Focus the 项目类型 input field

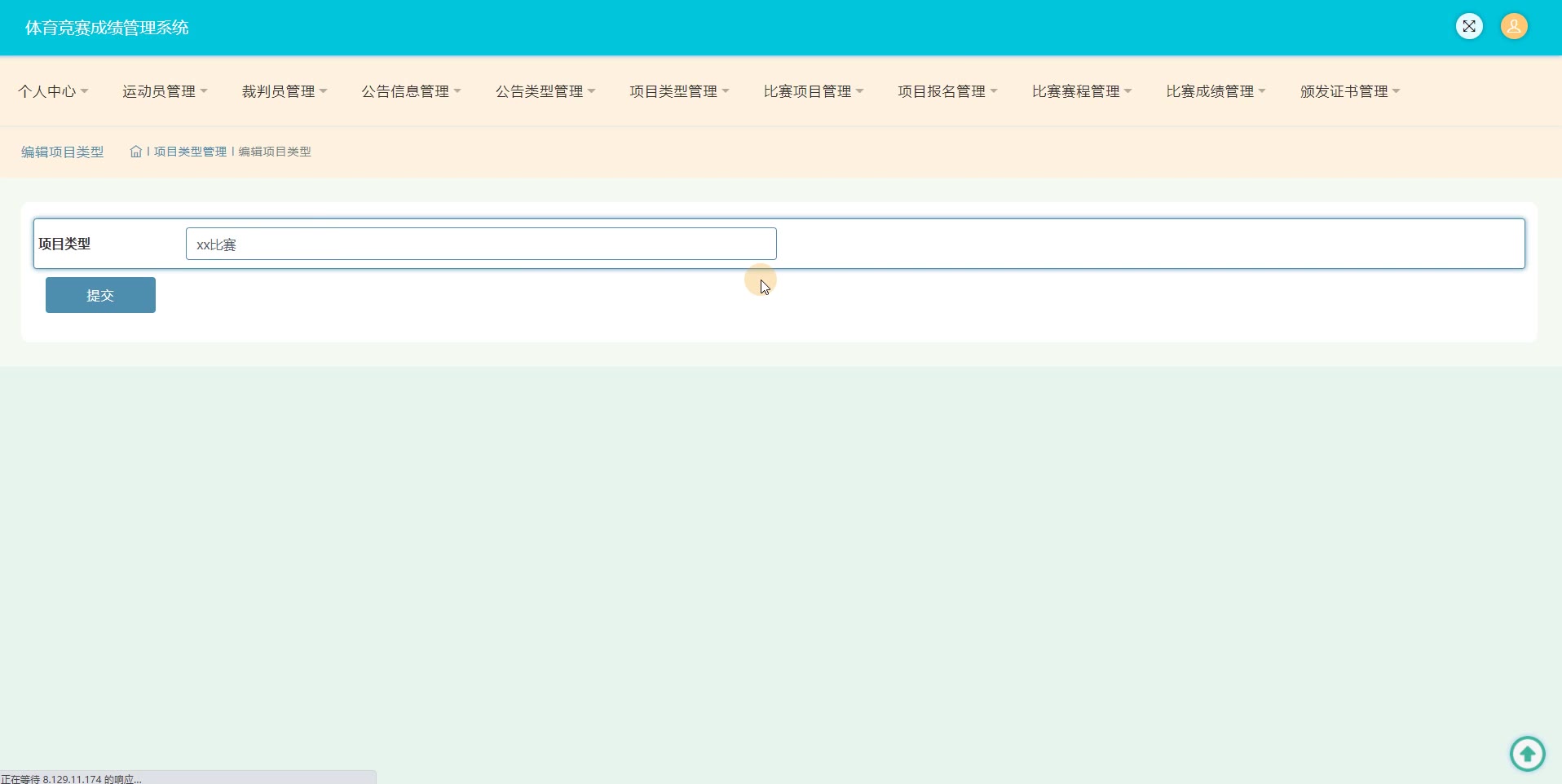(x=481, y=244)
